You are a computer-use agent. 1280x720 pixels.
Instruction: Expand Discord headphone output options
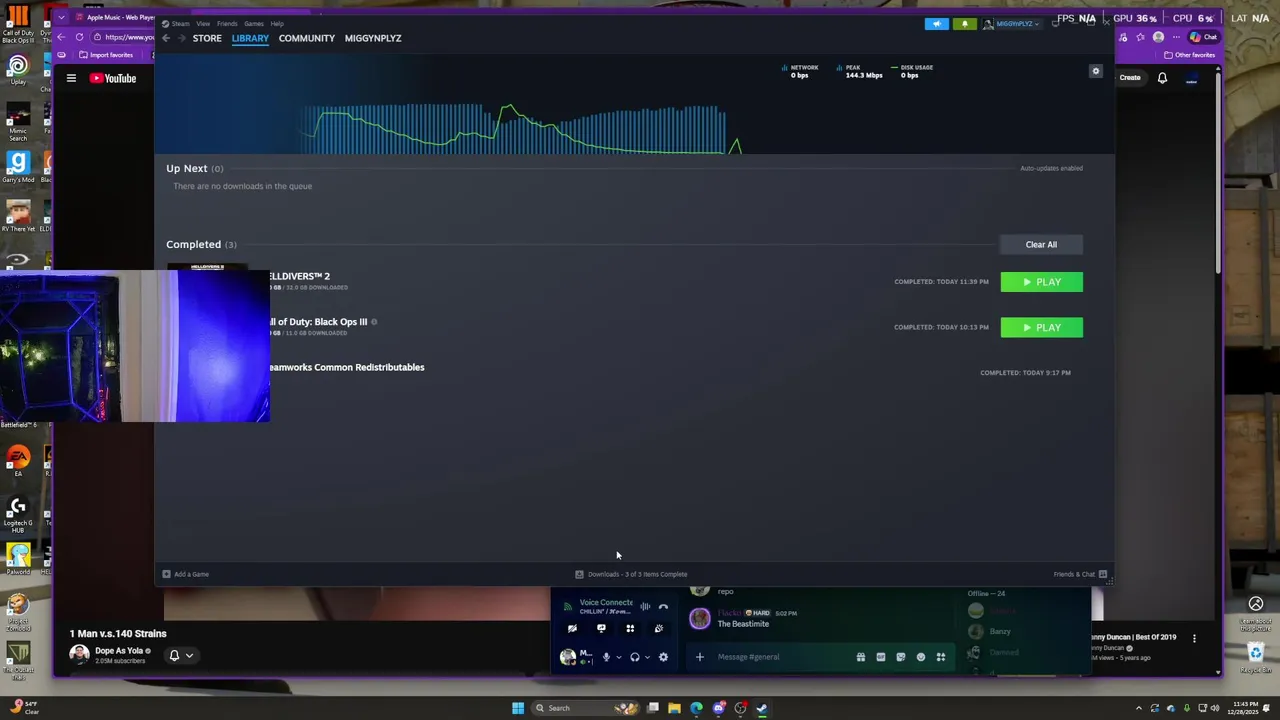[647, 657]
